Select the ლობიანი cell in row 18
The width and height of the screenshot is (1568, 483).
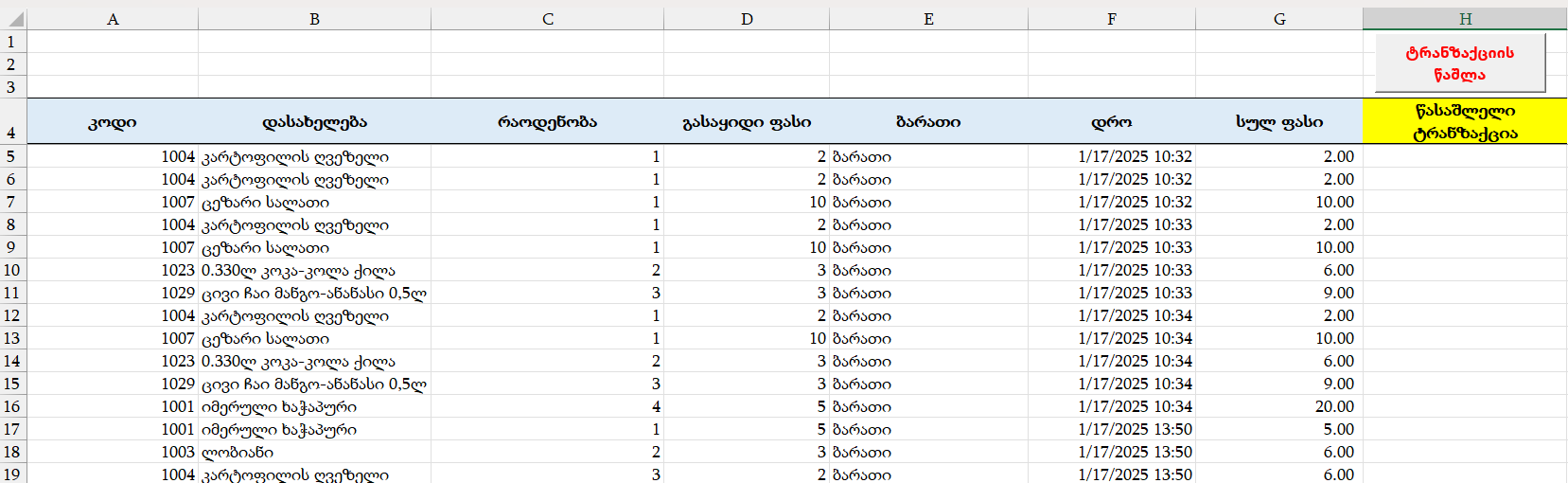[314, 452]
